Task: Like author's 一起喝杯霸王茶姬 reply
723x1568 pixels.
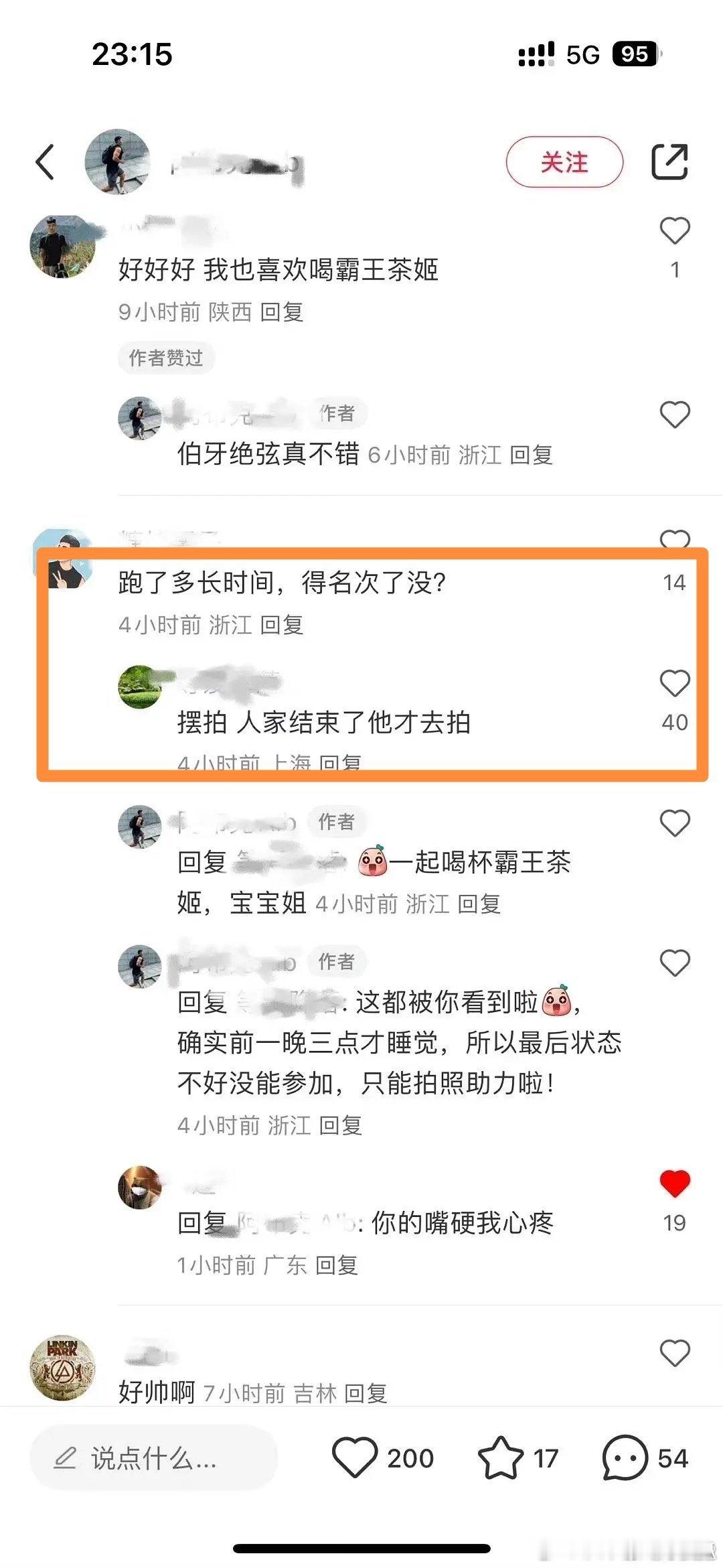Action: [674, 823]
